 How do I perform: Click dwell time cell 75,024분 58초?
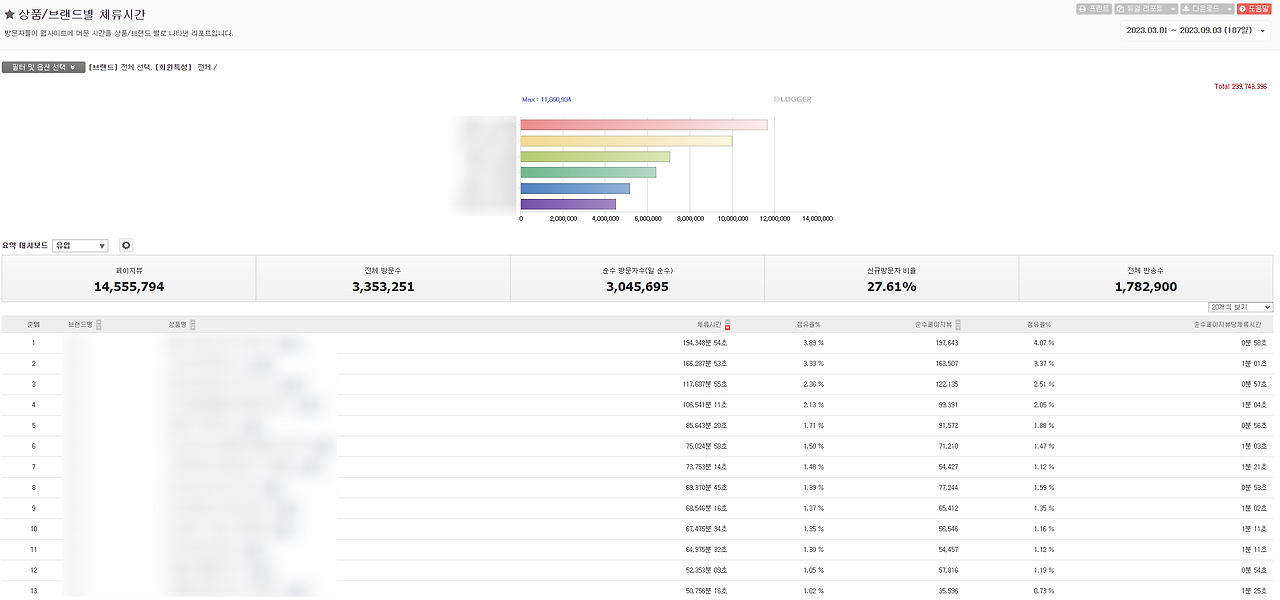[x=706, y=446]
